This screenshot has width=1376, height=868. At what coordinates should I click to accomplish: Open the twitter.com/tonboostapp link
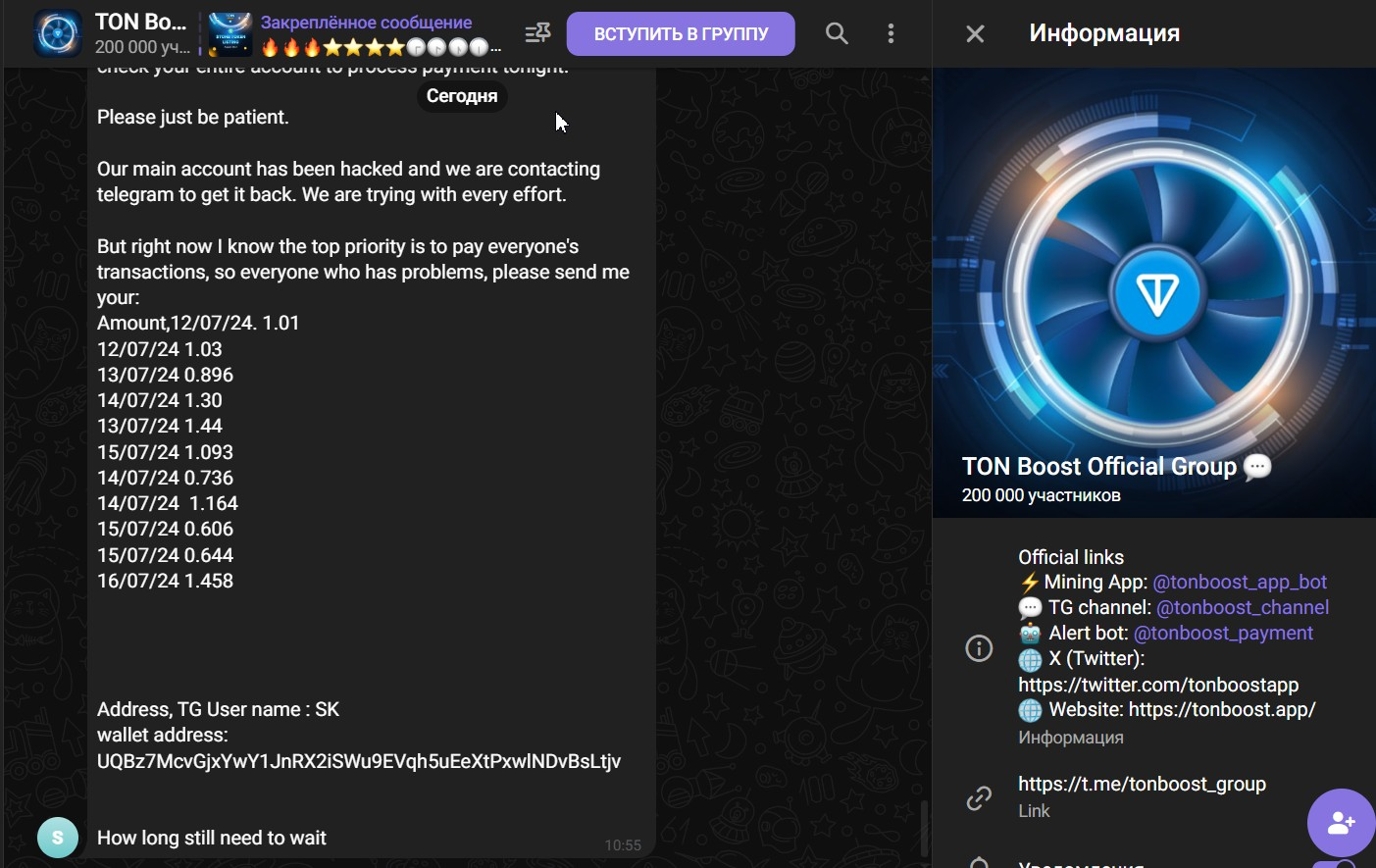[1158, 685]
